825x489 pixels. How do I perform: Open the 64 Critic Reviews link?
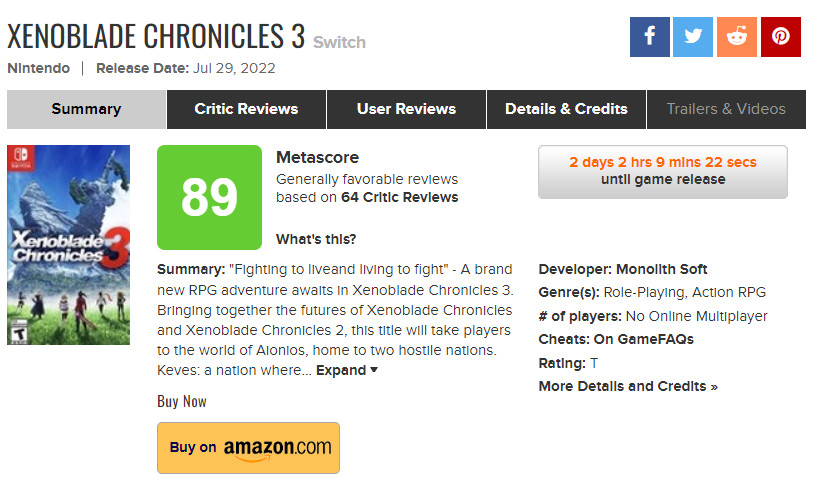[x=400, y=197]
